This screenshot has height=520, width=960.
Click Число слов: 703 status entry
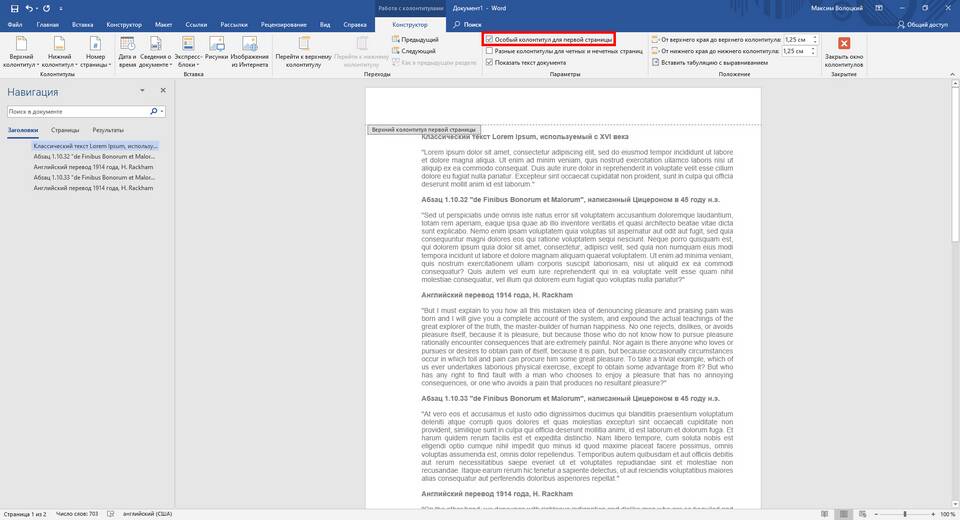click(77, 514)
